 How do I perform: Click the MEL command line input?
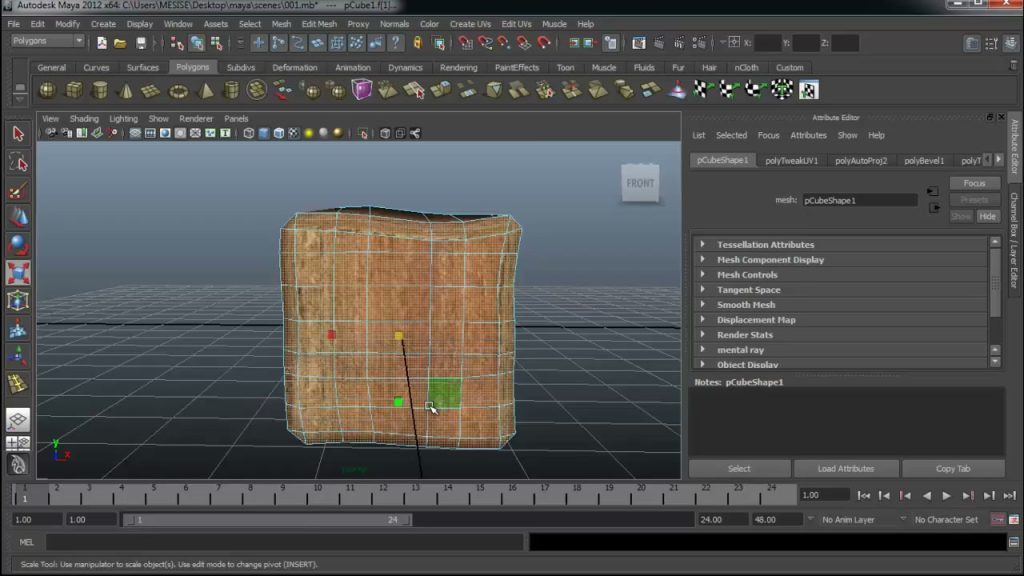(284, 542)
